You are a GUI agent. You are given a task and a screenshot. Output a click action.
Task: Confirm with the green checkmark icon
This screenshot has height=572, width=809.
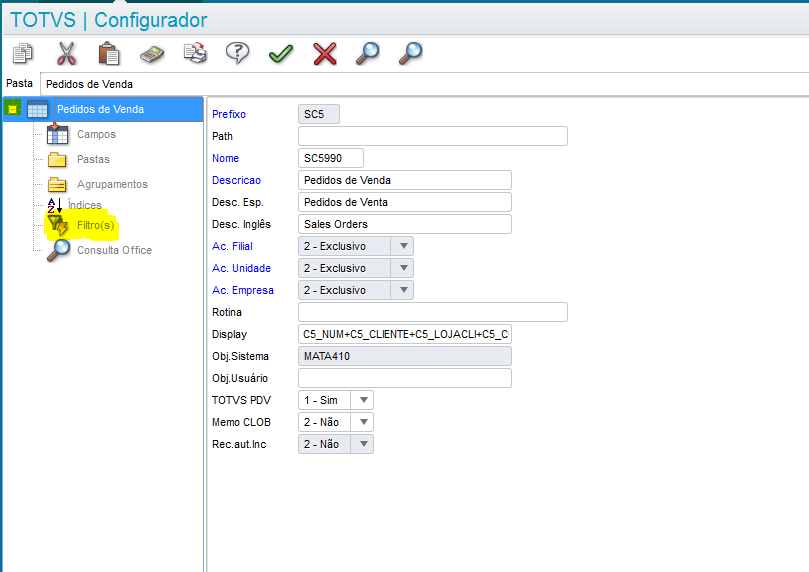[x=281, y=54]
